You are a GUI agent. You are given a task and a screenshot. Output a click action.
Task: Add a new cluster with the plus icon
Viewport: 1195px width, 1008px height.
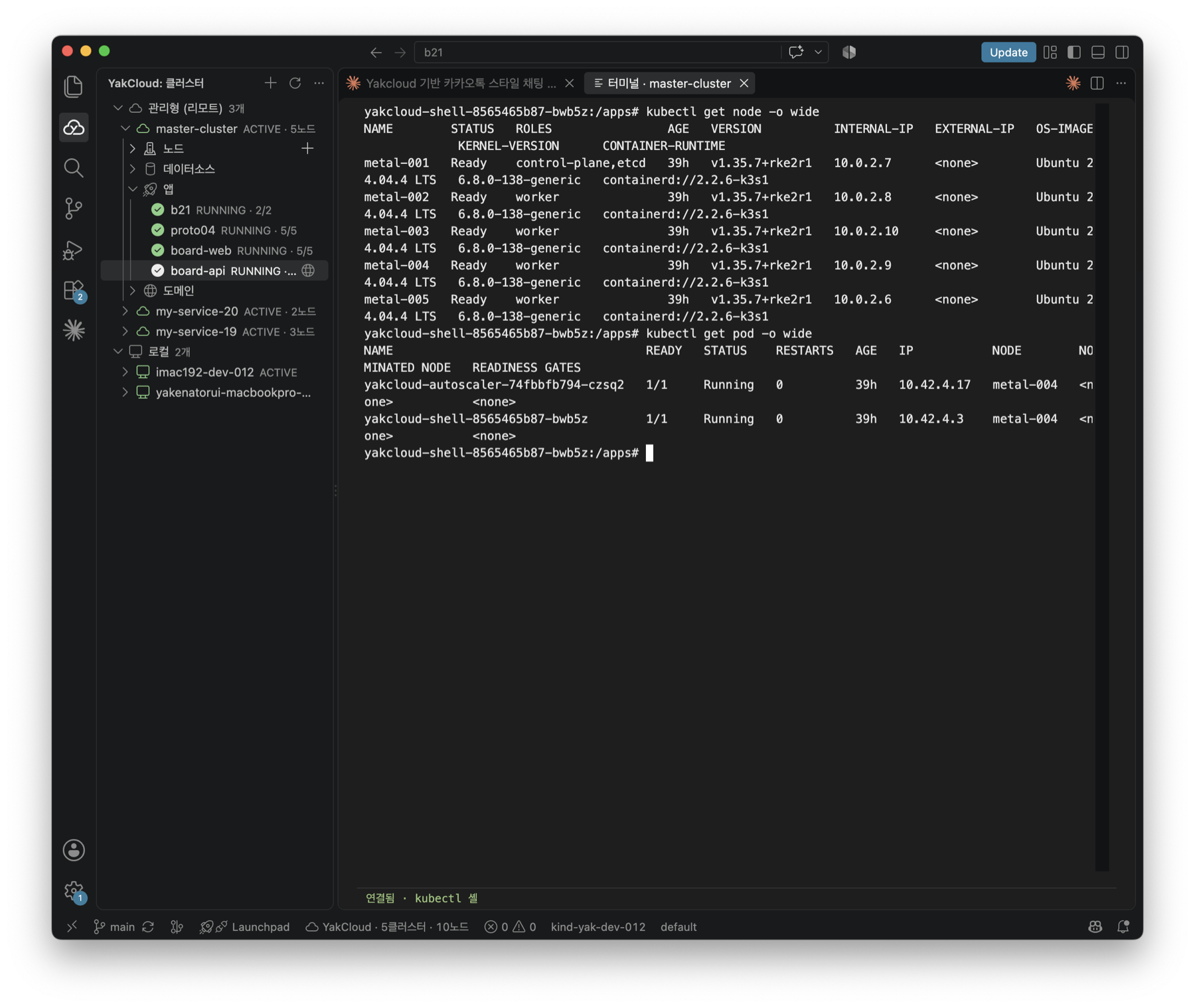(x=270, y=83)
